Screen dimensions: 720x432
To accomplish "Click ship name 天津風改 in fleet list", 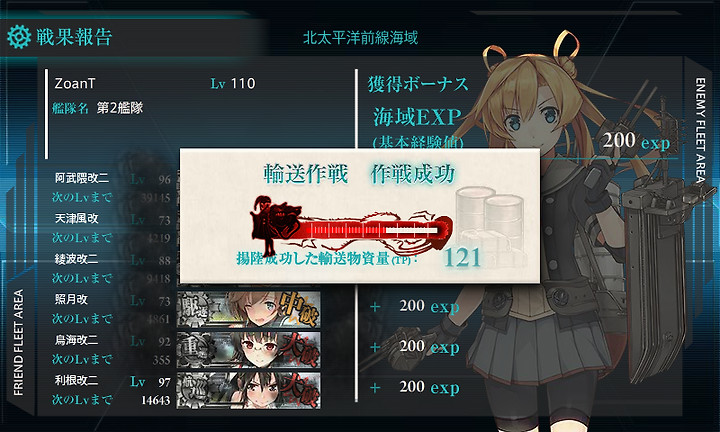I will pyautogui.click(x=77, y=219).
